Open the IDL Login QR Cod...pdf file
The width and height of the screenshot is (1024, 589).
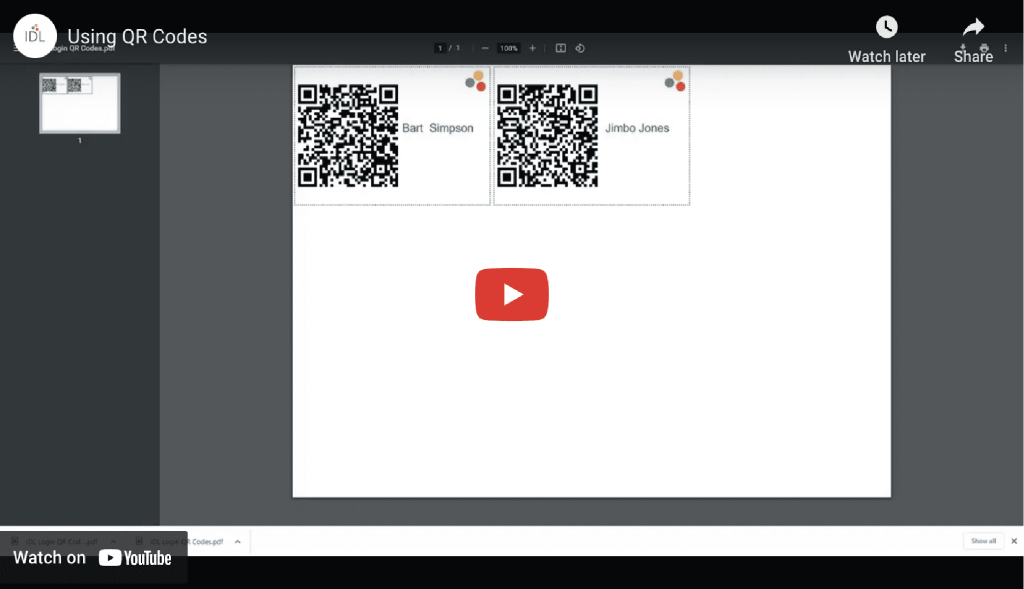(x=60, y=541)
